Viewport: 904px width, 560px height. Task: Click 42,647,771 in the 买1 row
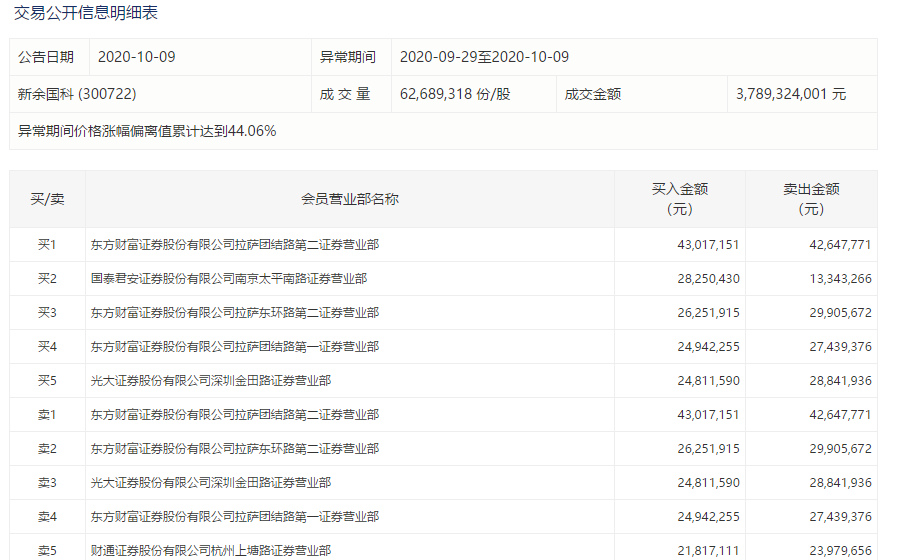[840, 245]
